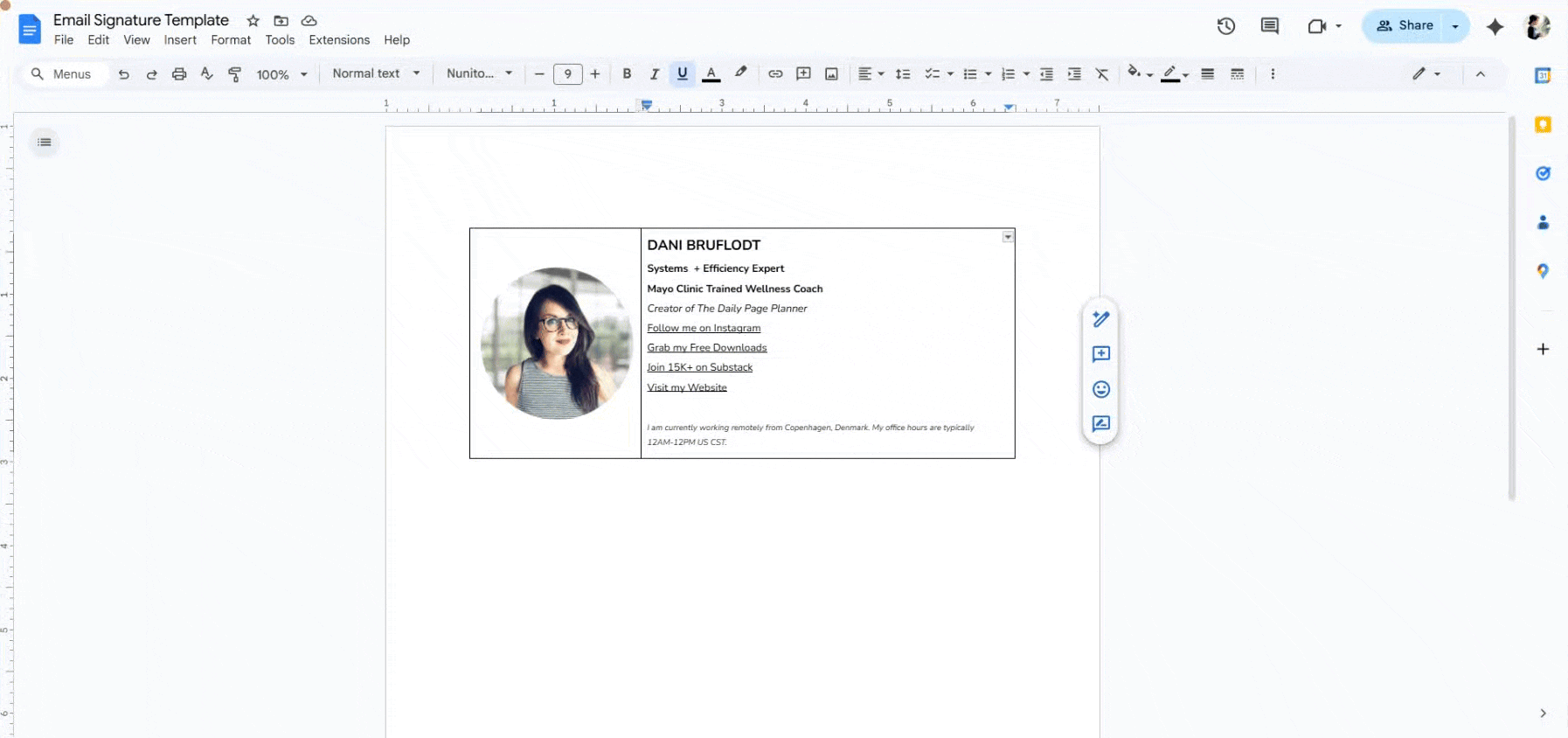Decrease indent of paragraph
The width and height of the screenshot is (1568, 738).
click(x=1046, y=74)
